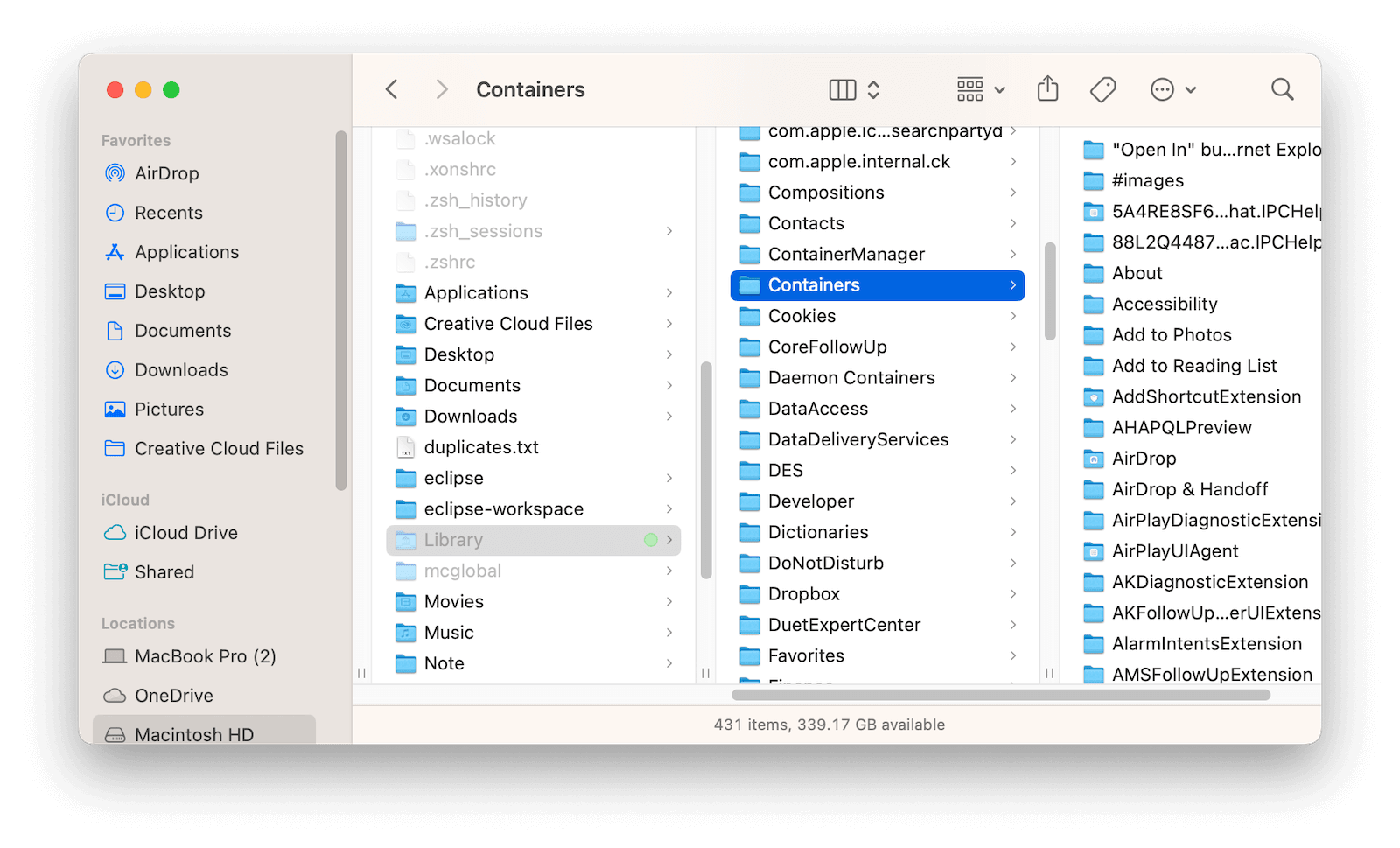The width and height of the screenshot is (1400, 848).
Task: Select Macintosh HD under Locations
Action: 193,734
